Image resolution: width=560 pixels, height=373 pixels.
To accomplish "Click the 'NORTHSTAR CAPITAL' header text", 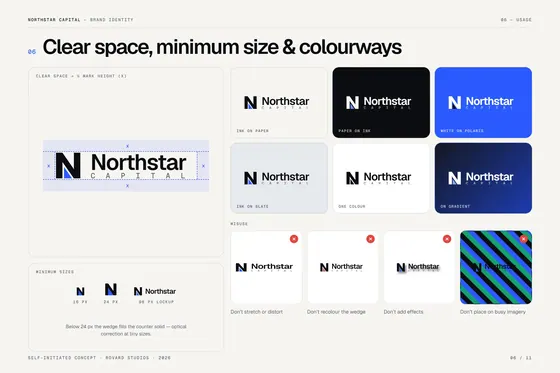I will pyautogui.click(x=54, y=20).
